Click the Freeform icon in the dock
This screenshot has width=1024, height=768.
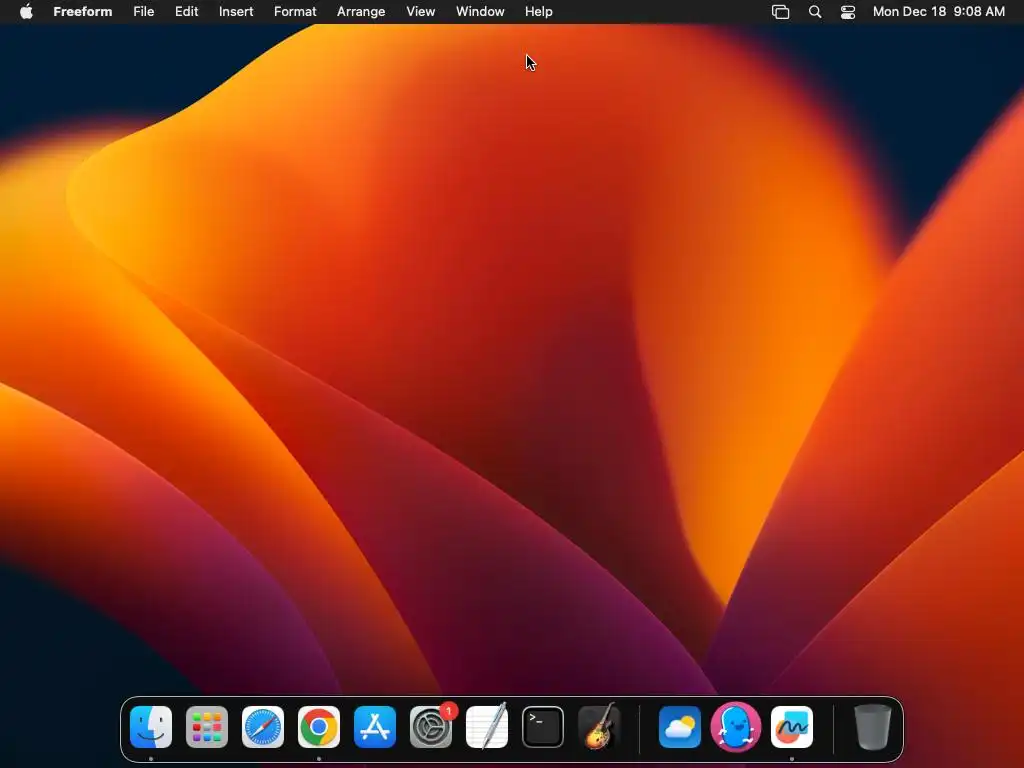(x=792, y=727)
